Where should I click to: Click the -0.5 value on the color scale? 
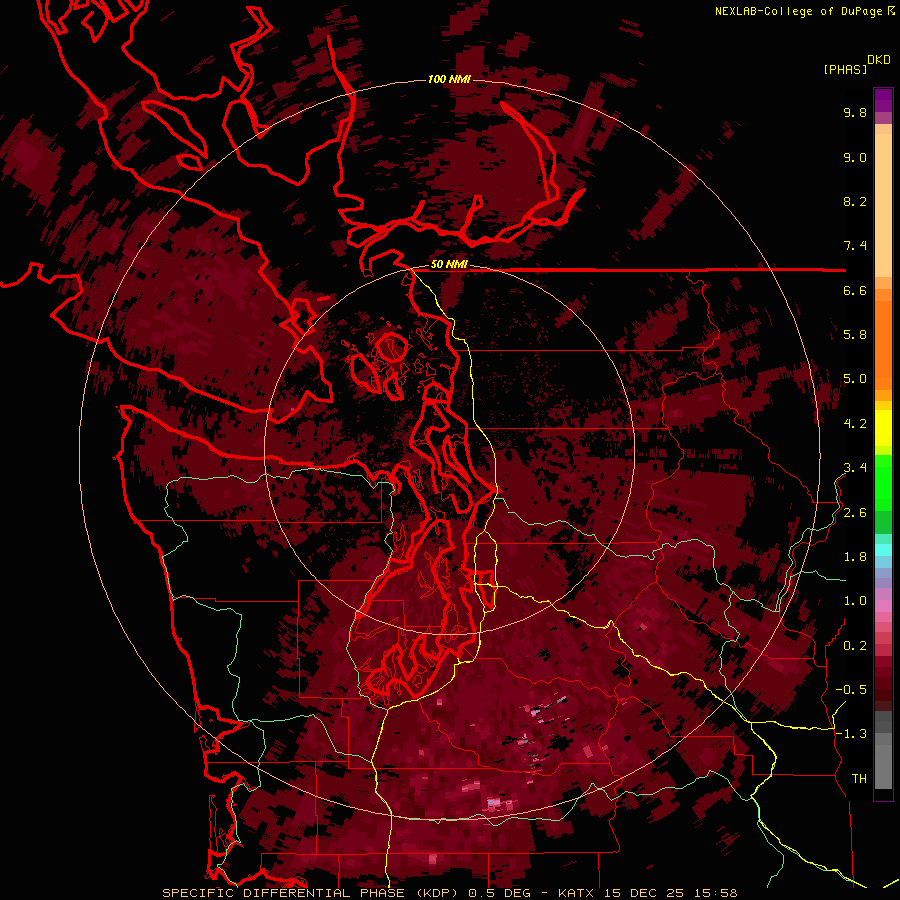coord(851,690)
